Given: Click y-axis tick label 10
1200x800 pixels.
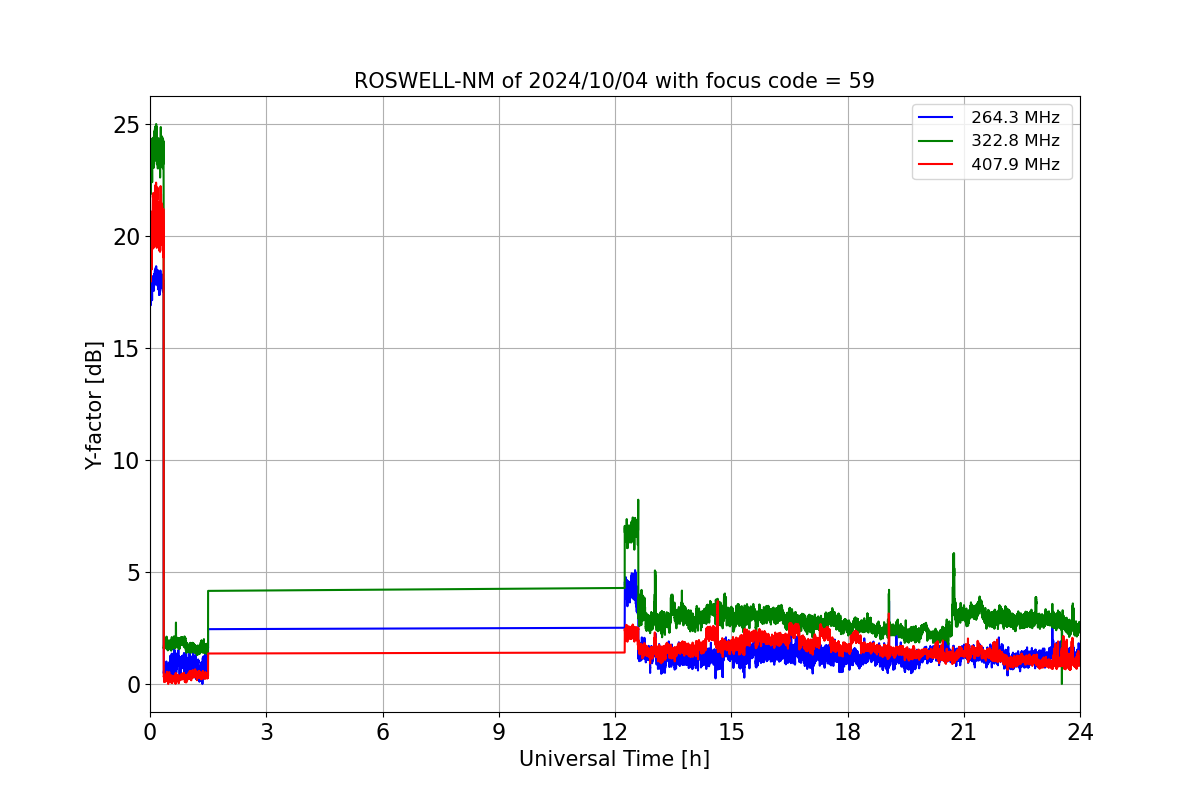Looking at the screenshot, I should (x=125, y=461).
